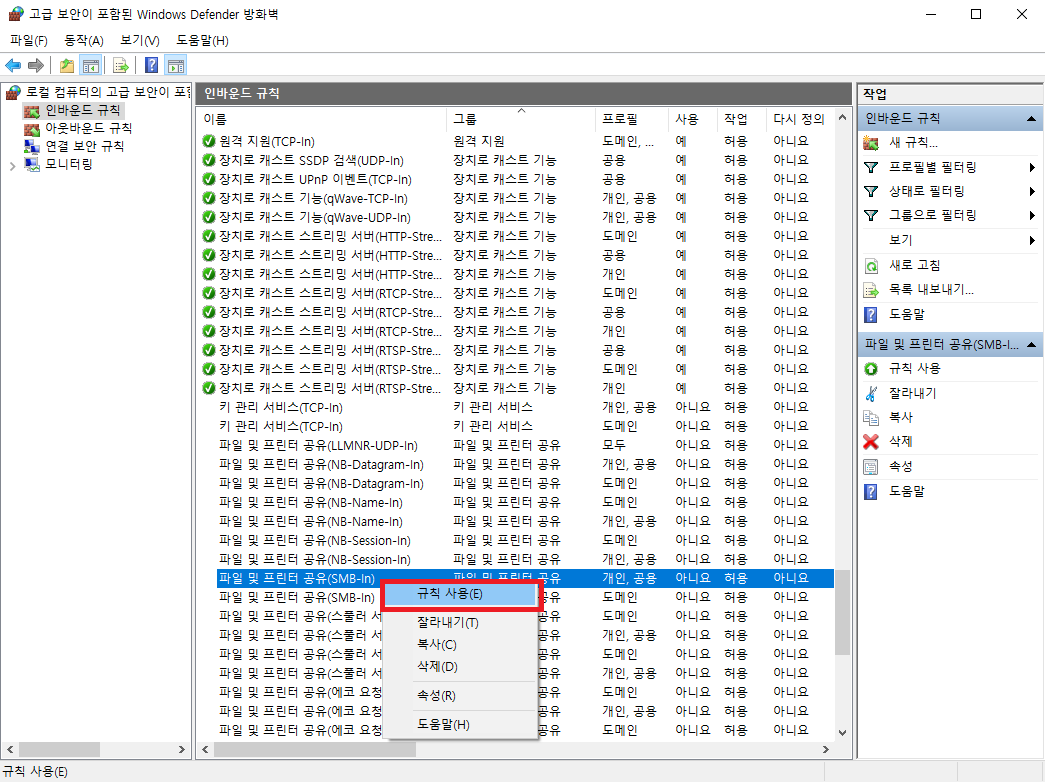Viewport: 1045px width, 782px height.
Task: Click 규칙 사용 in action pane
Action: (914, 368)
